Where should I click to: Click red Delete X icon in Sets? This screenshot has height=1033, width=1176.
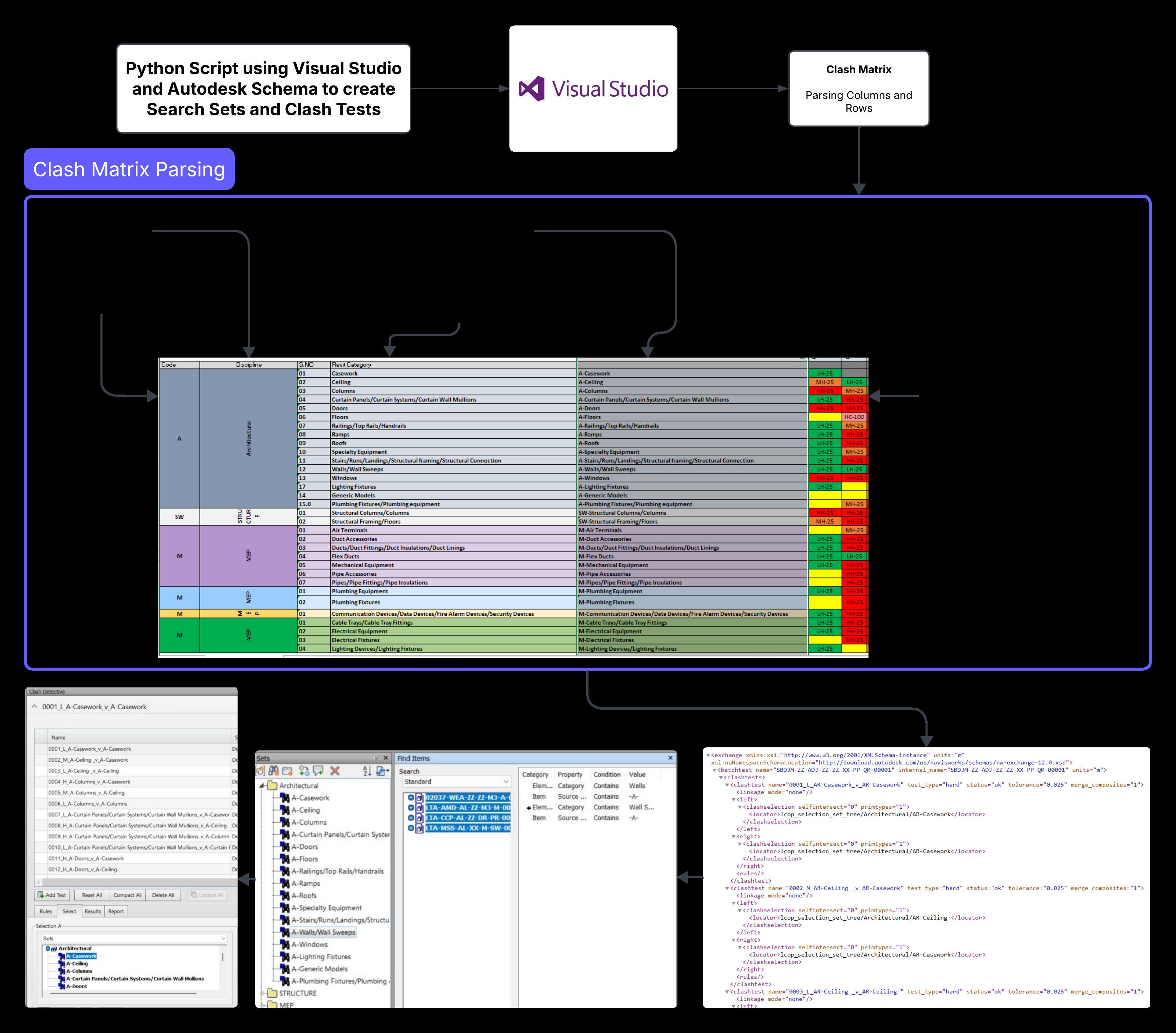pyautogui.click(x=335, y=771)
